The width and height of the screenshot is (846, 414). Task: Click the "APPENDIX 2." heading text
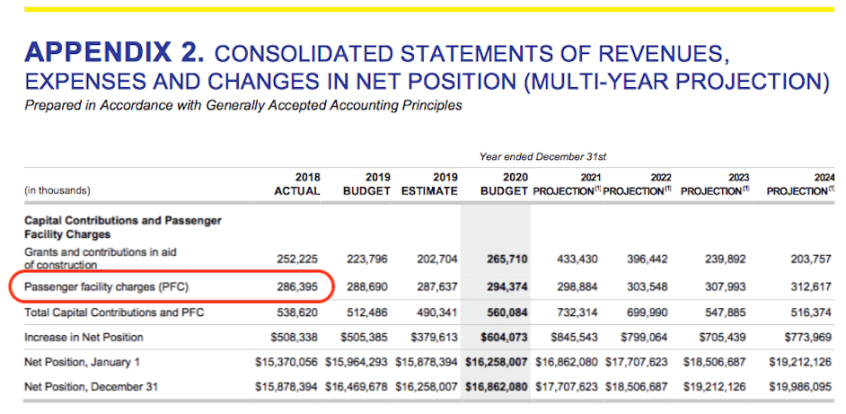(115, 52)
